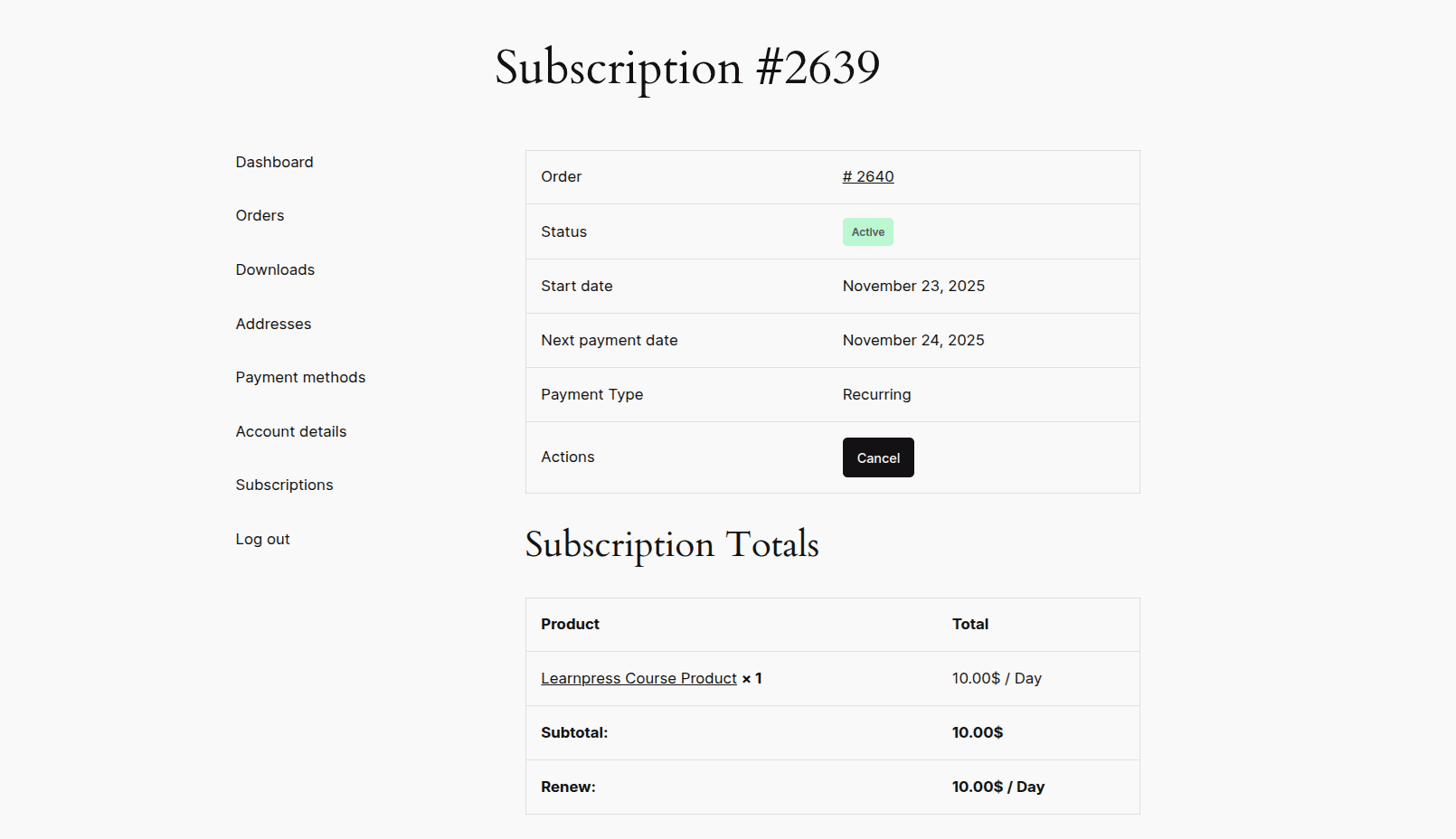The width and height of the screenshot is (1456, 839).
Task: Go to Orders in account menu
Action: [260, 215]
